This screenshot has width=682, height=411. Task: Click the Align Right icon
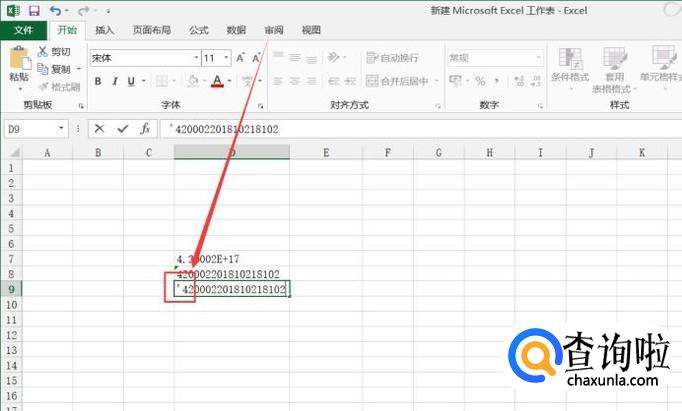pyautogui.click(x=311, y=81)
